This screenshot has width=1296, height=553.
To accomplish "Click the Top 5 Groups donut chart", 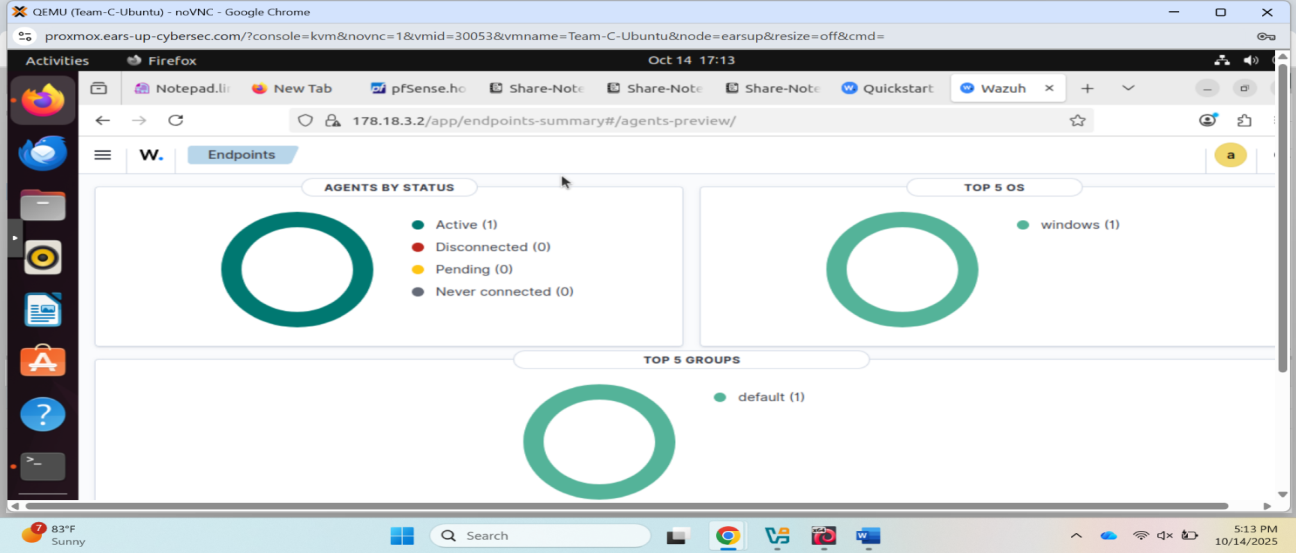I will click(599, 441).
